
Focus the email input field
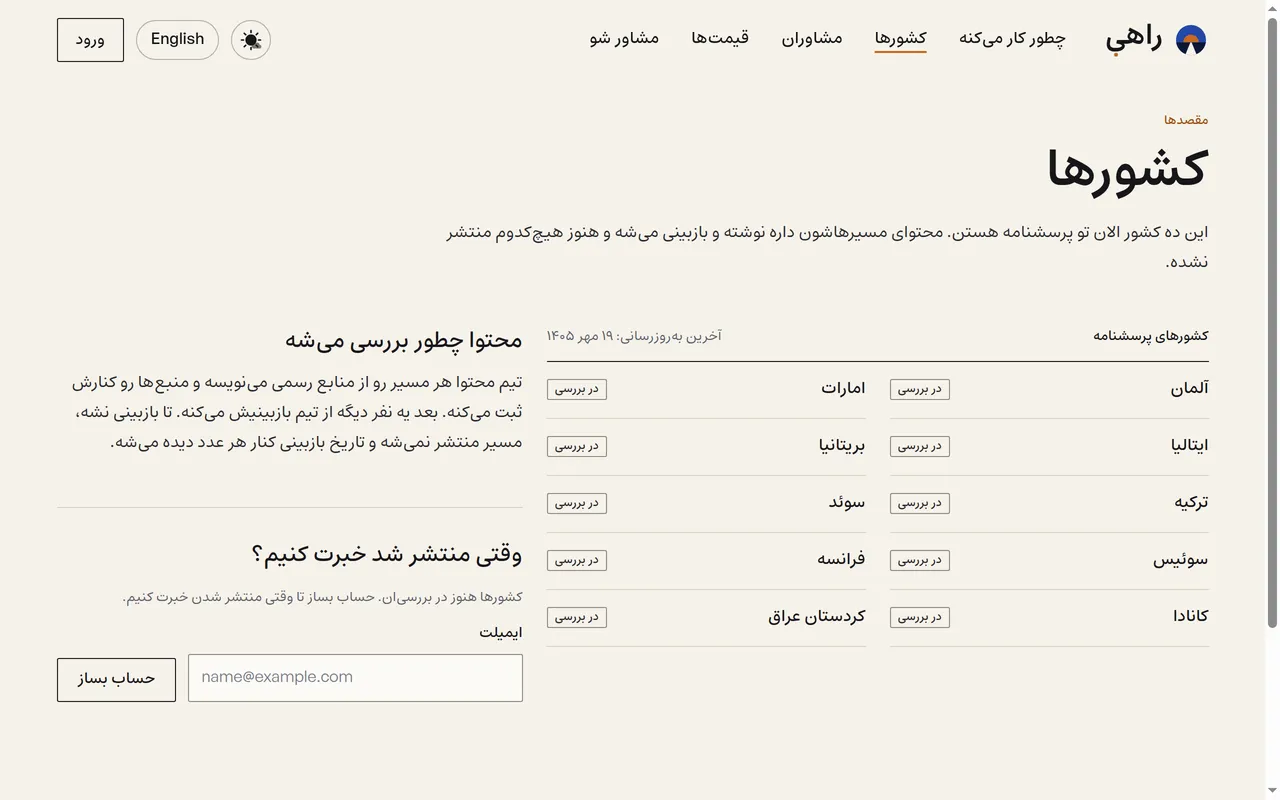(355, 678)
